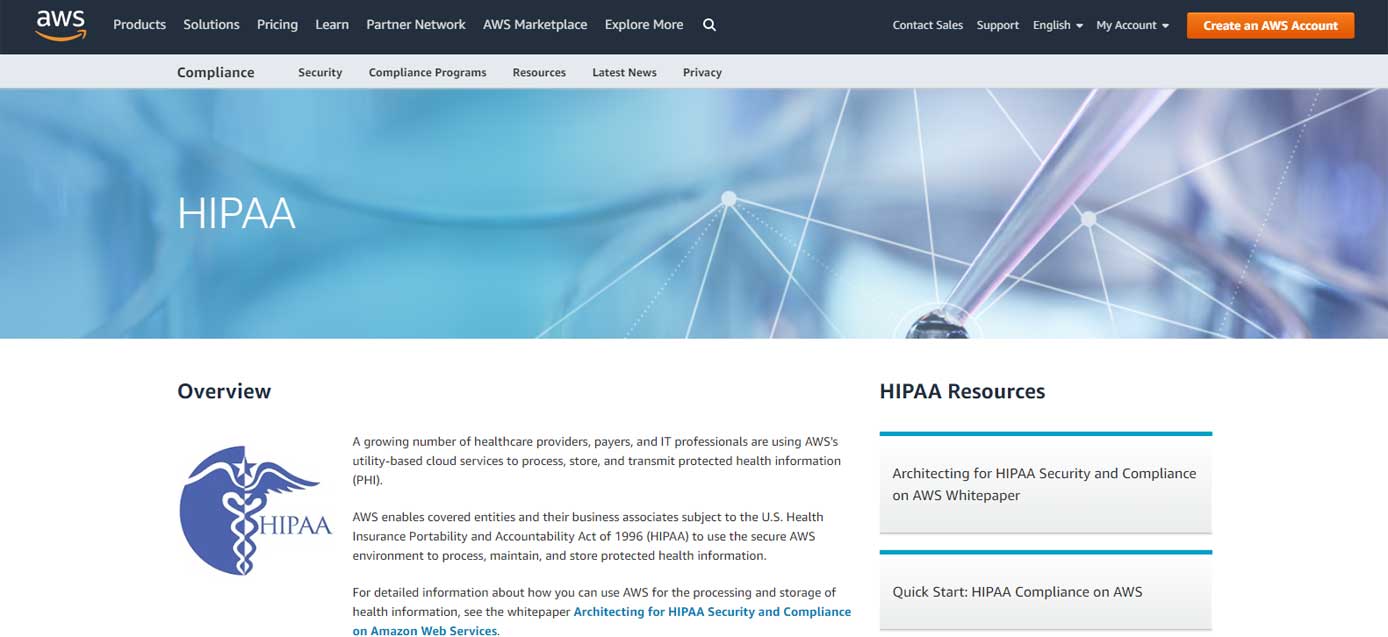The height and width of the screenshot is (637, 1388).
Task: Select the Latest News tab
Action: point(624,72)
